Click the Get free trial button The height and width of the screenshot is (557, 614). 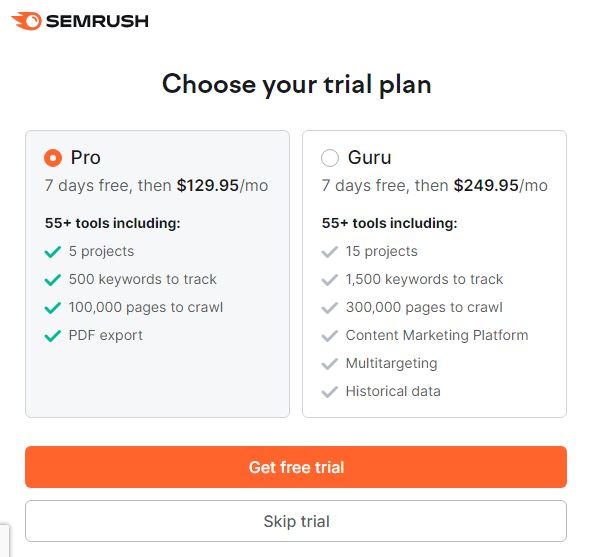(296, 467)
